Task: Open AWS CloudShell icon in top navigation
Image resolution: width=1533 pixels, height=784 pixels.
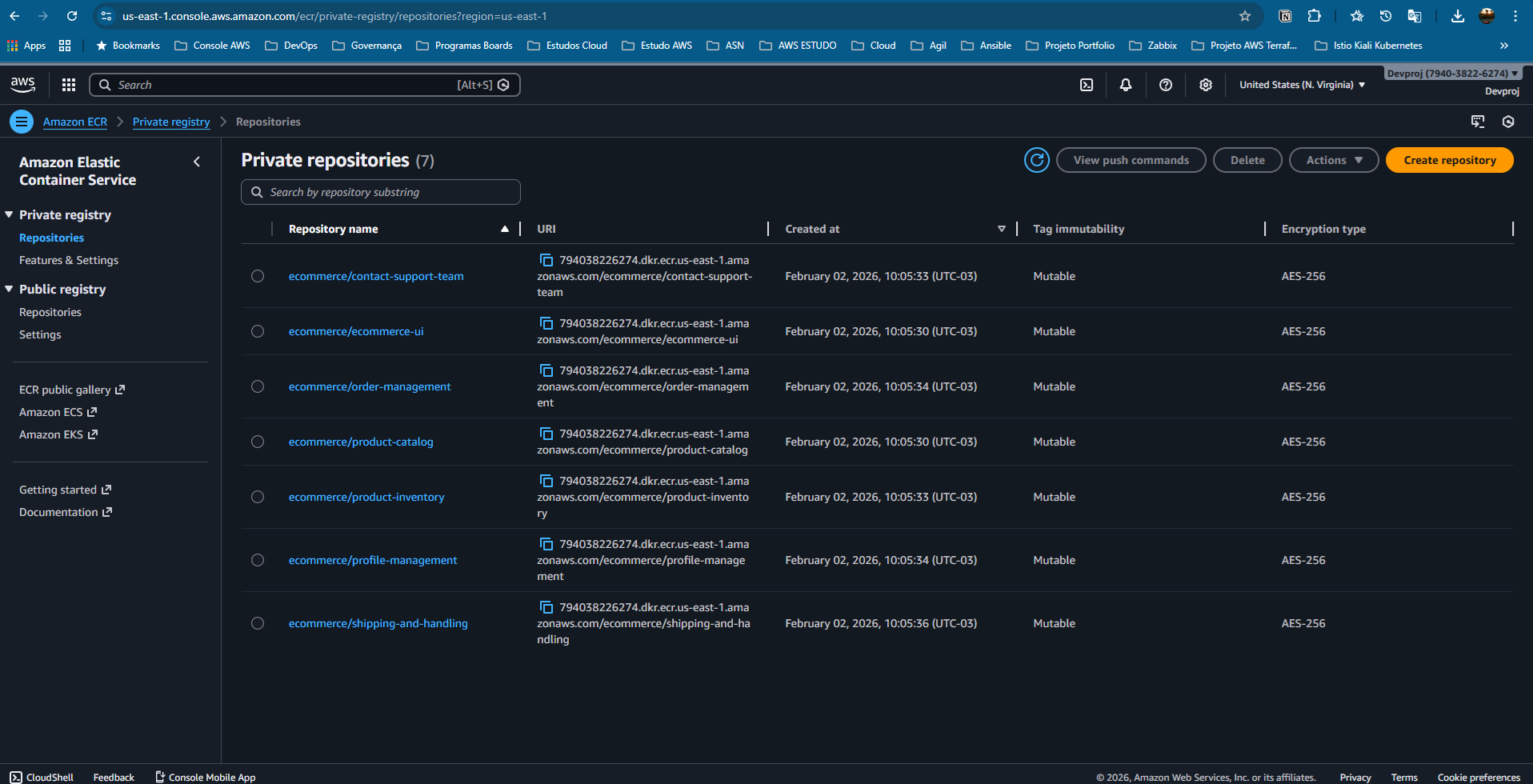Action: (x=1087, y=85)
